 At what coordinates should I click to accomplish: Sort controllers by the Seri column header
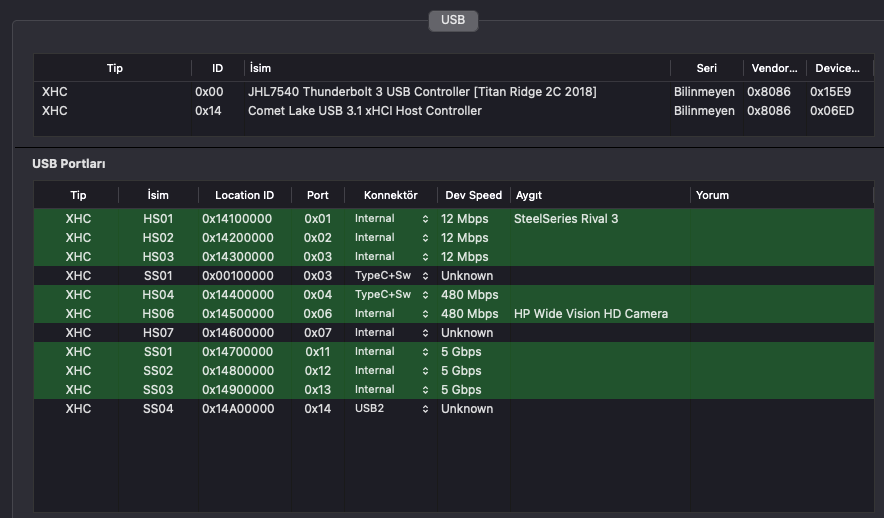[706, 69]
